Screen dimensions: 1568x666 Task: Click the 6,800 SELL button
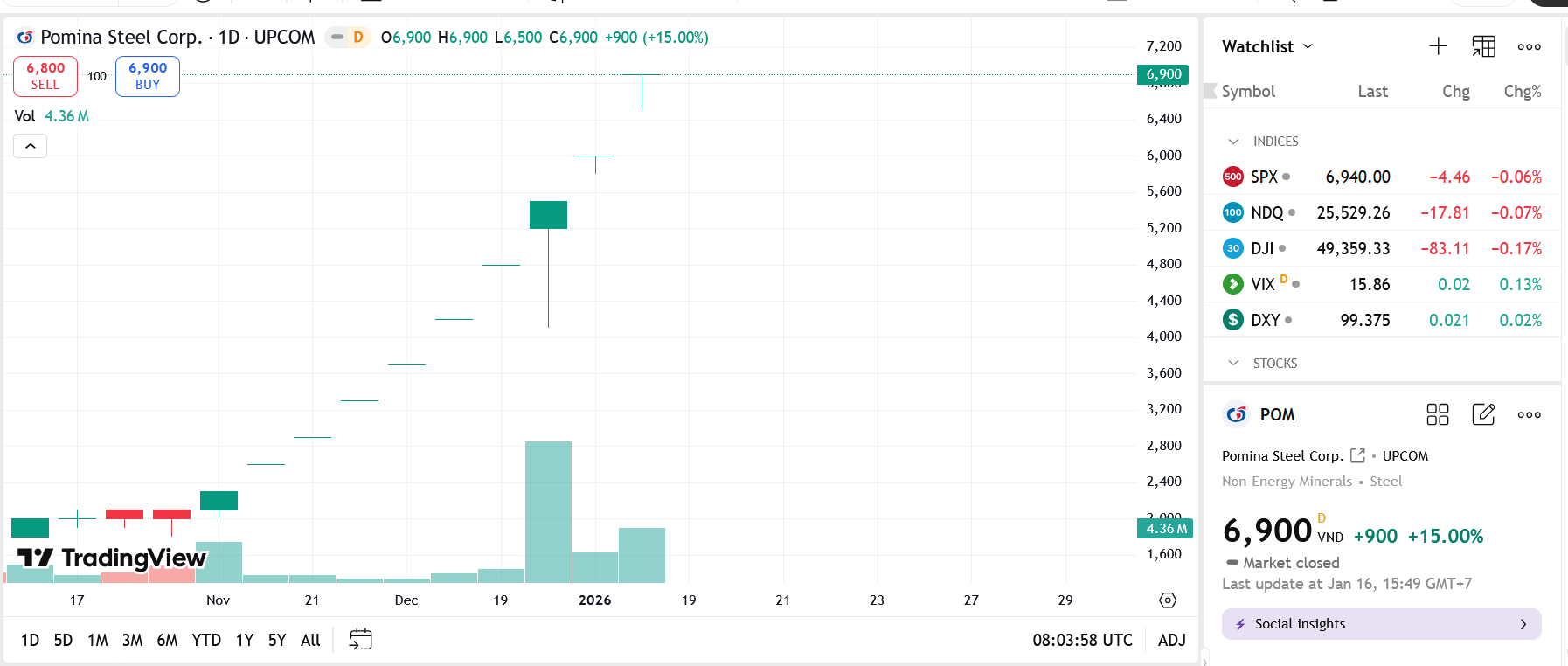coord(45,76)
